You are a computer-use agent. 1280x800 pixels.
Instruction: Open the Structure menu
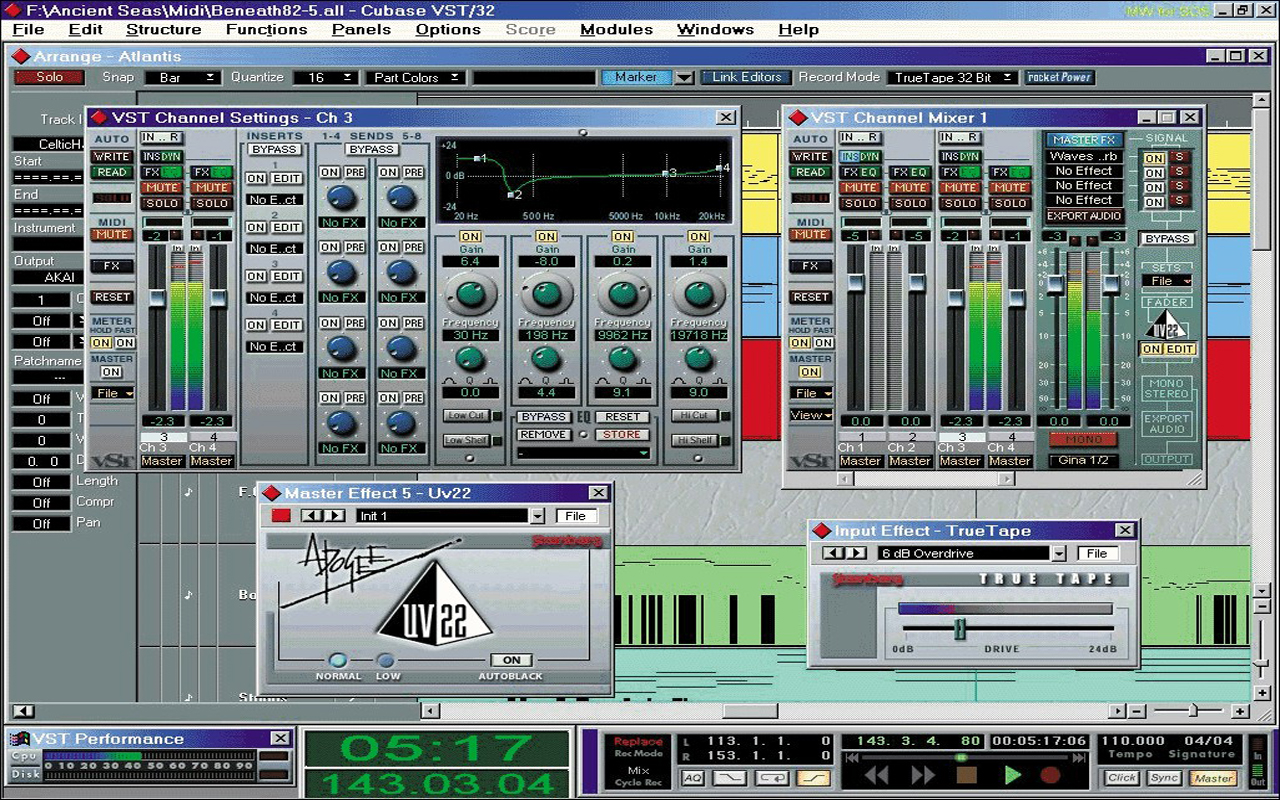tap(163, 29)
